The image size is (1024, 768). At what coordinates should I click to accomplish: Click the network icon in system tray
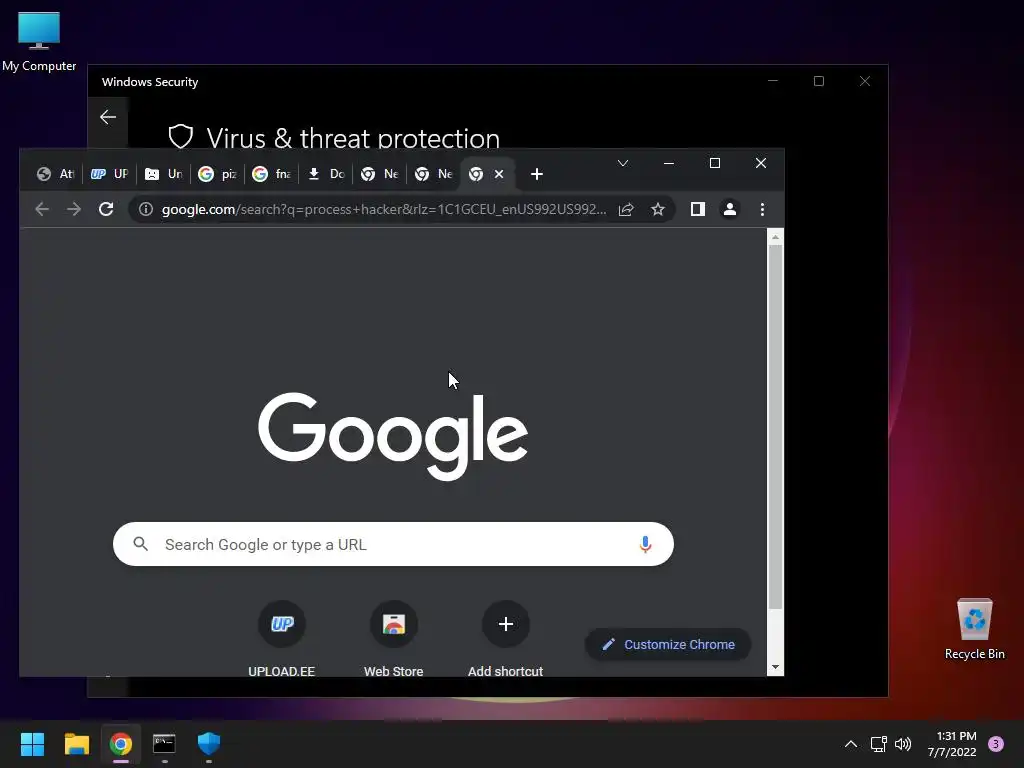click(878, 744)
